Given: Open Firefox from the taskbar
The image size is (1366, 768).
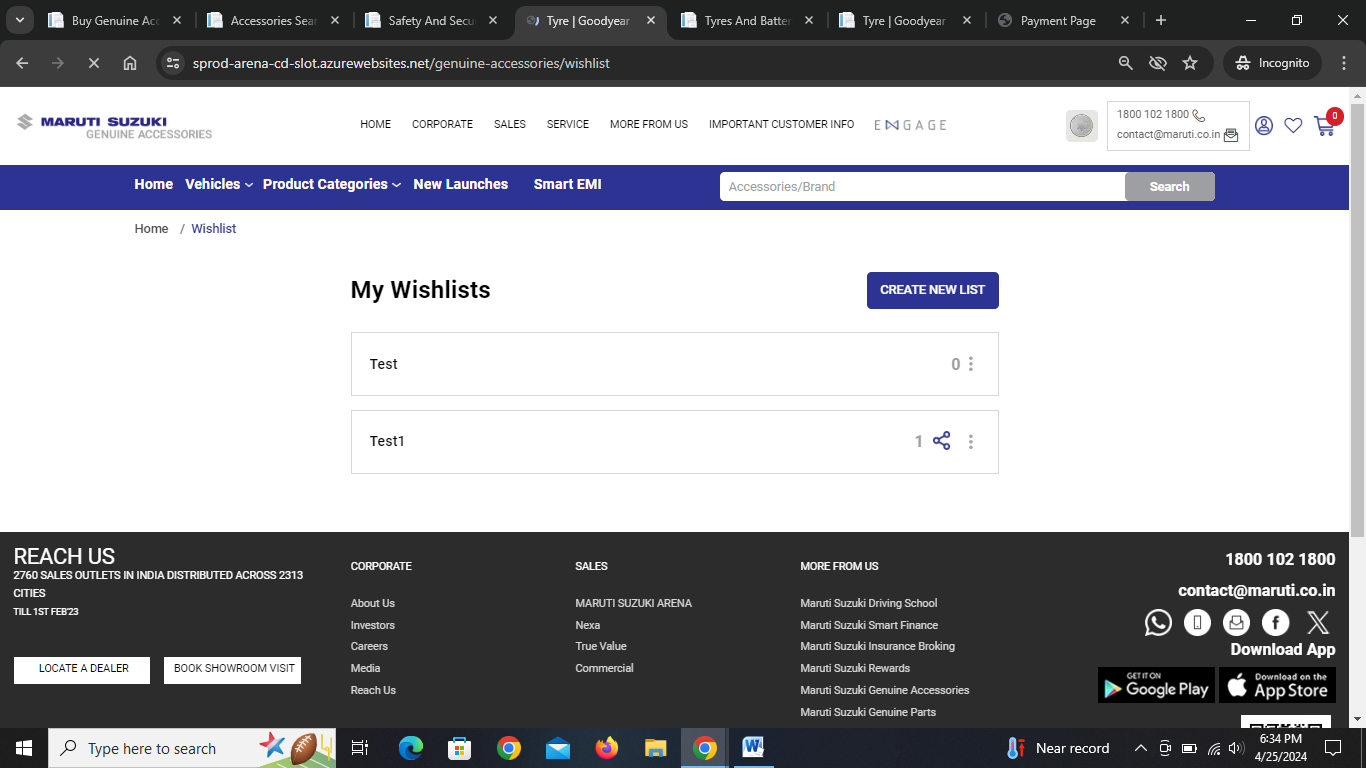Looking at the screenshot, I should pyautogui.click(x=607, y=748).
